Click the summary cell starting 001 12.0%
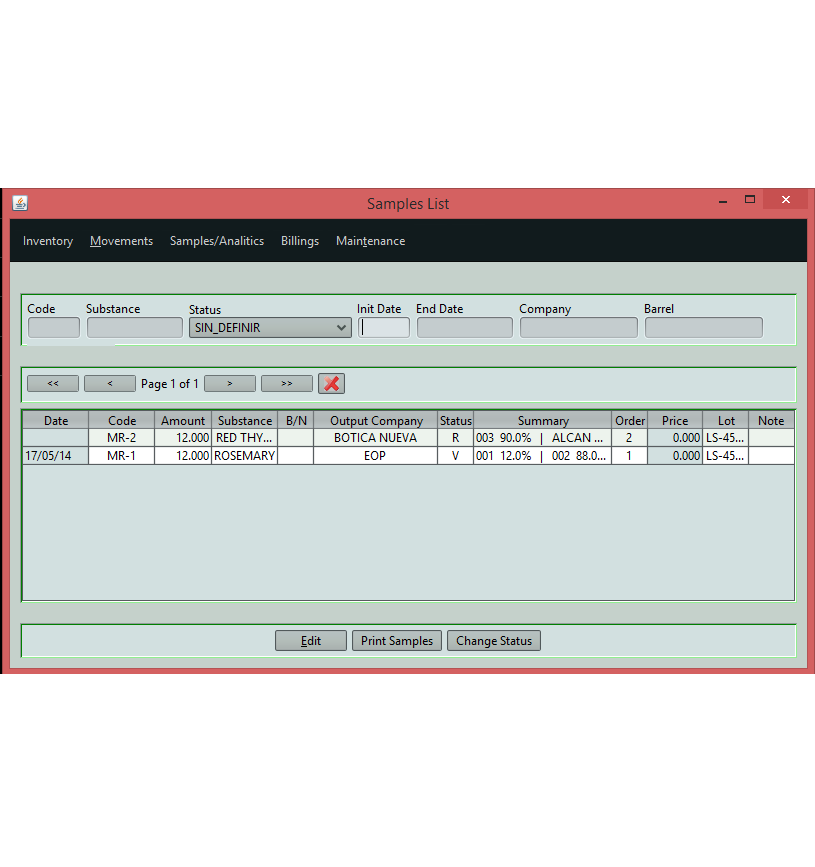This screenshot has width=815, height=867. pos(542,456)
